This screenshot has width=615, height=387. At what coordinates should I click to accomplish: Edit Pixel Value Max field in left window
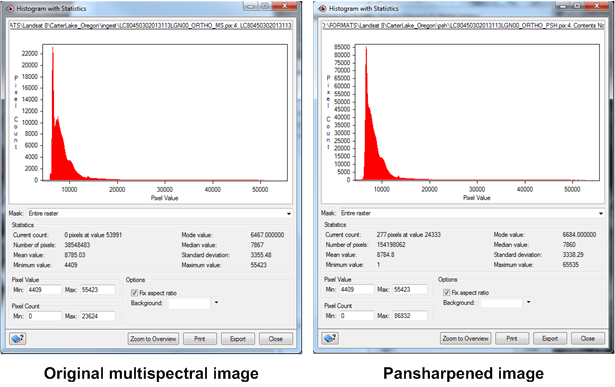(x=98, y=290)
